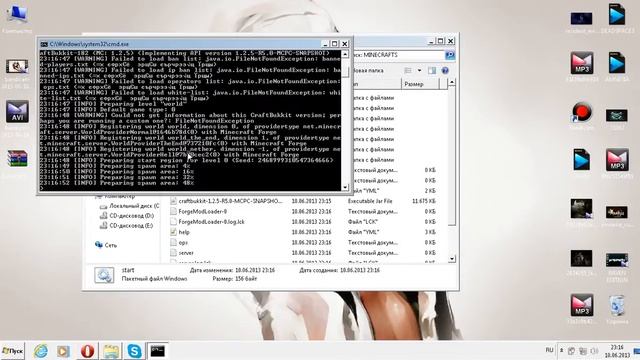Show hidden tray icons arrow
This screenshot has height=360, width=640.
pyautogui.click(x=562, y=351)
